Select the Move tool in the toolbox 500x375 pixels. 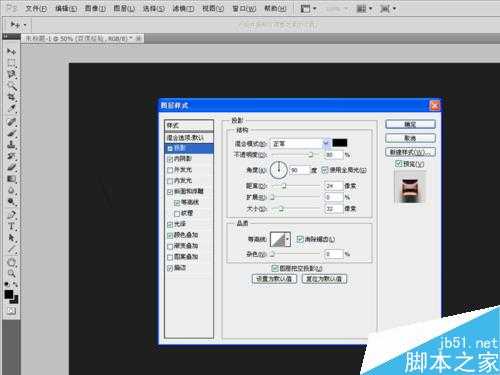click(11, 51)
